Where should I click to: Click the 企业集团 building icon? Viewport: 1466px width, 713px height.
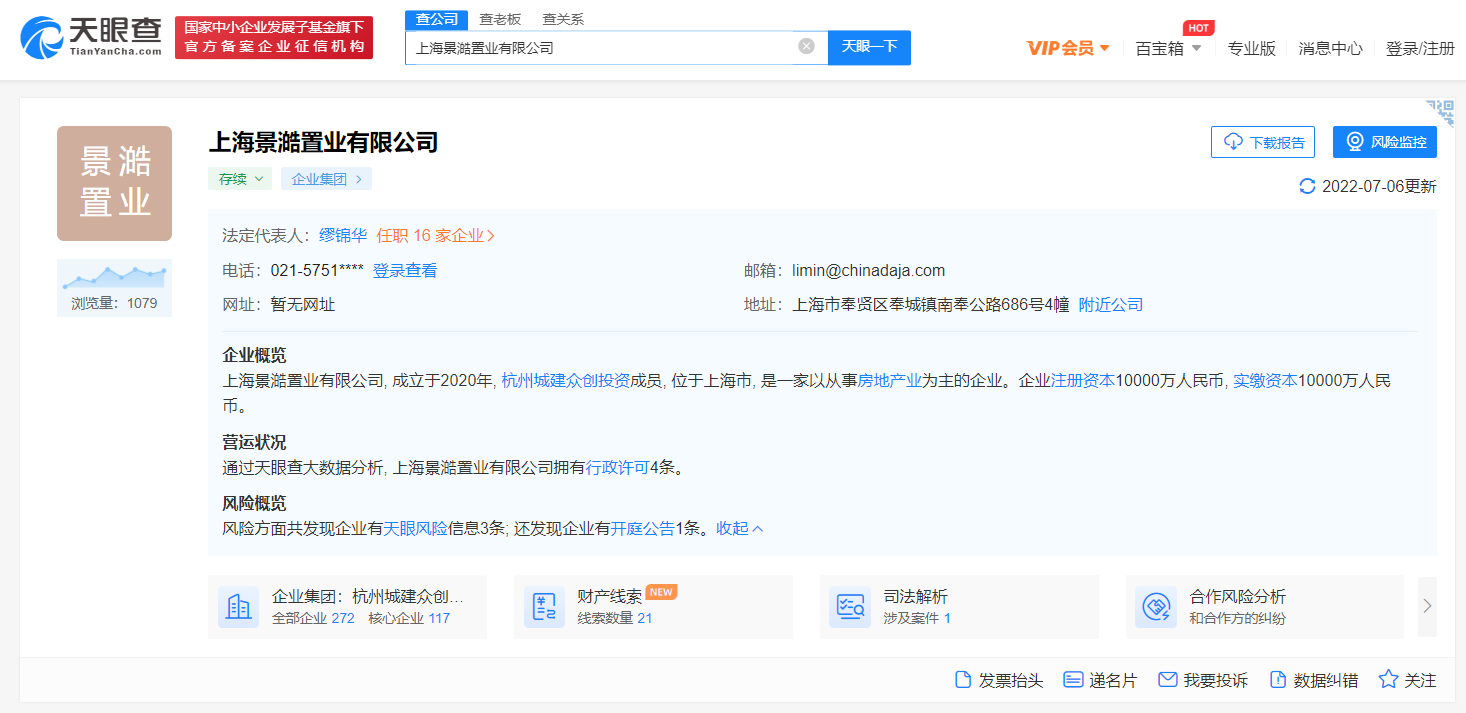pyautogui.click(x=238, y=607)
